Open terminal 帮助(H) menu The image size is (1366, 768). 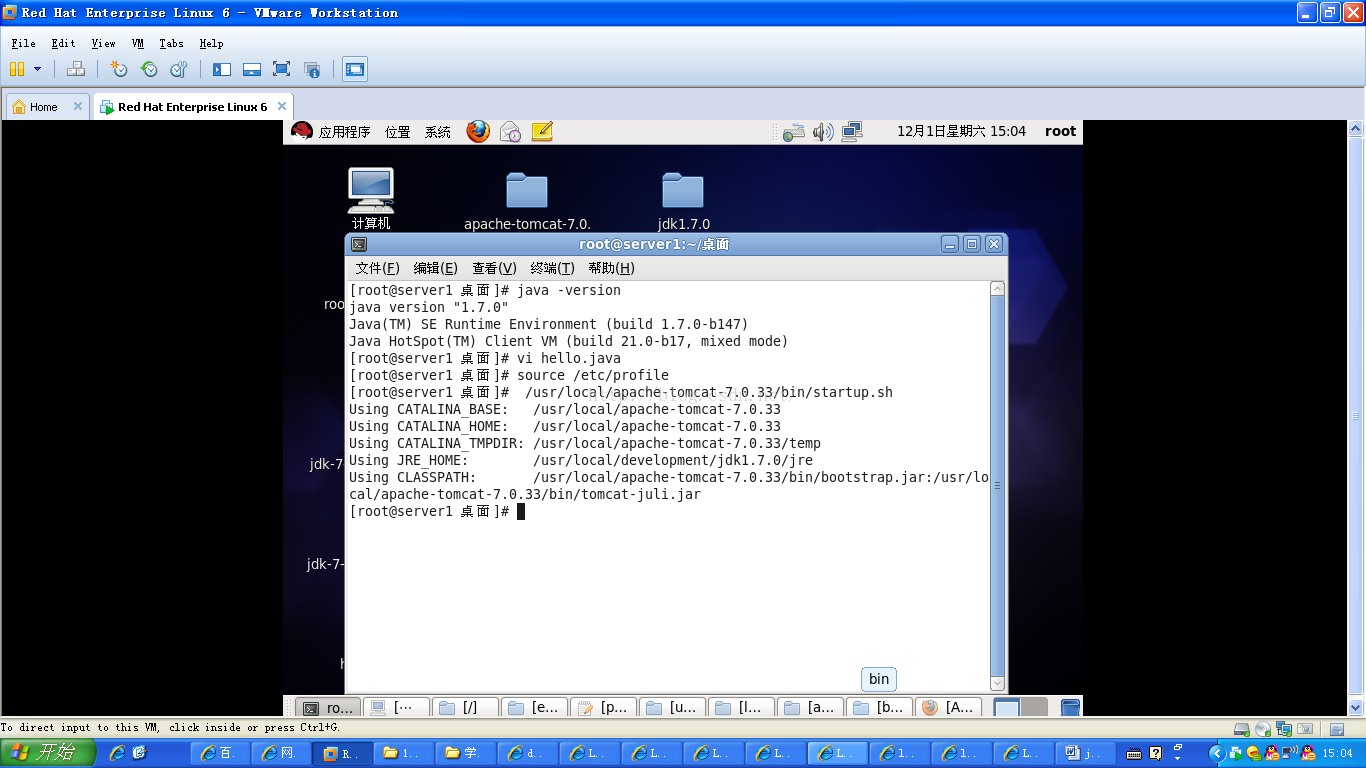pyautogui.click(x=611, y=268)
